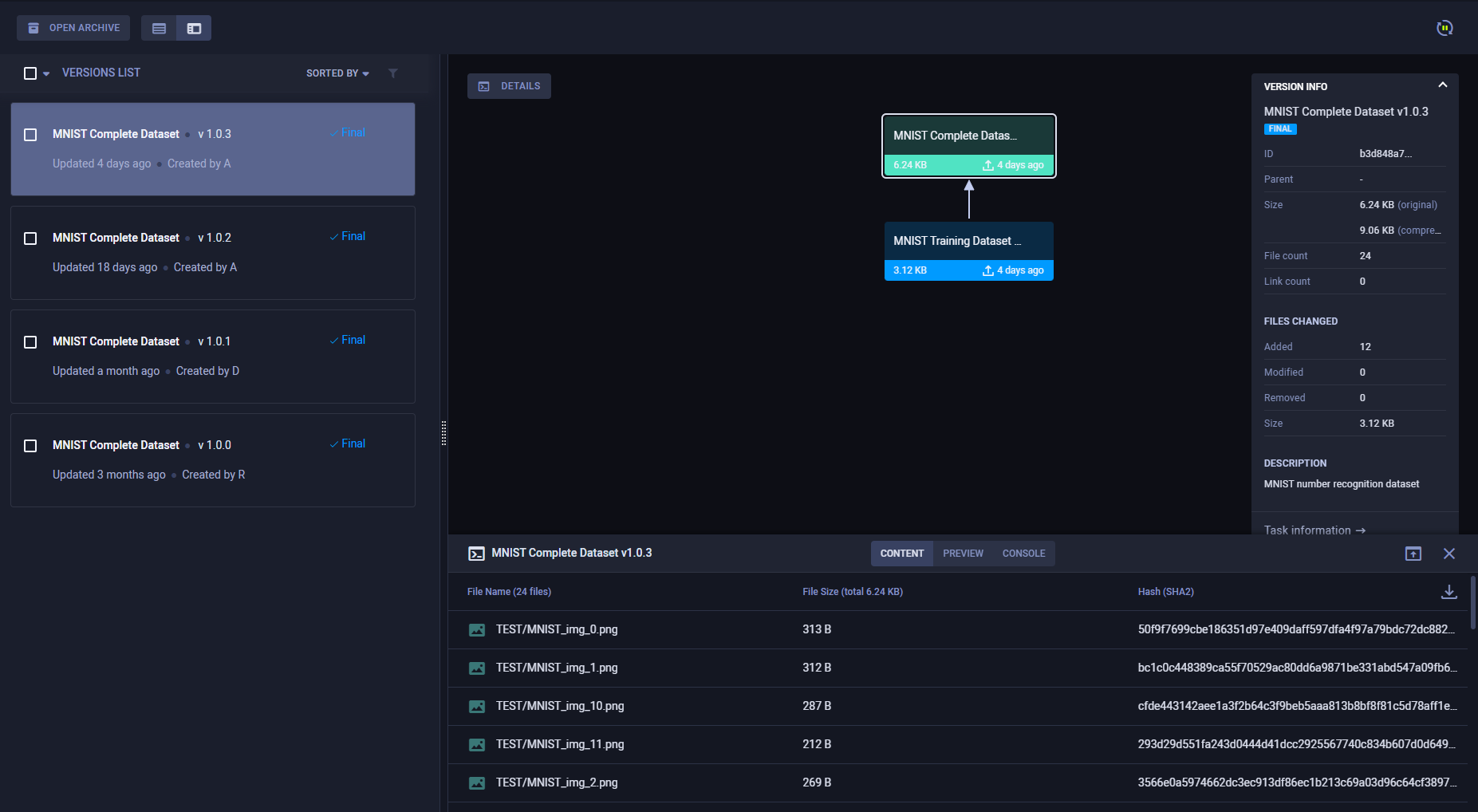Close the MNIST Complete Dataset content panel
1478x812 pixels.
1448,554
